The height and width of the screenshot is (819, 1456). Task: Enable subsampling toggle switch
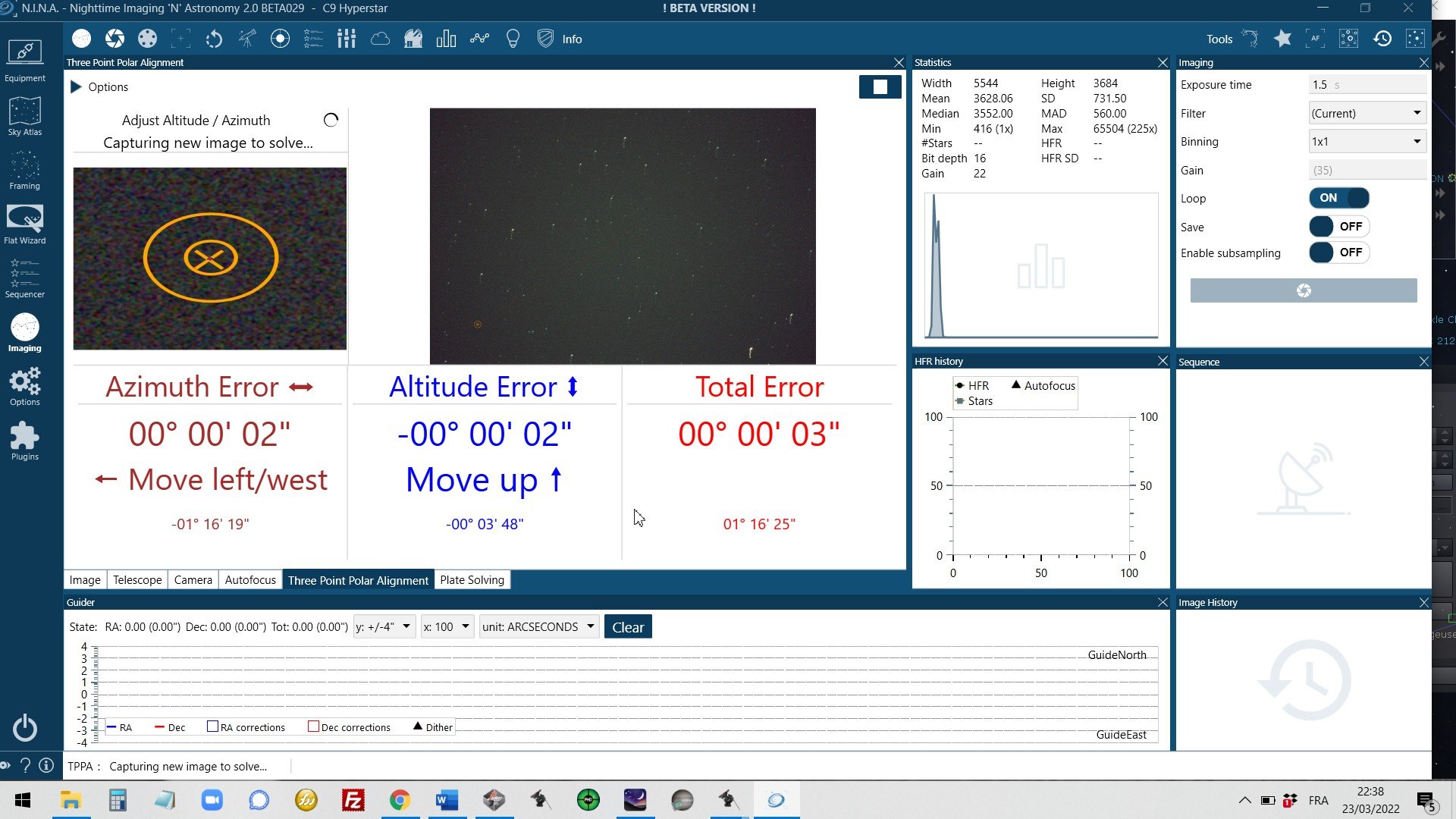click(1338, 253)
